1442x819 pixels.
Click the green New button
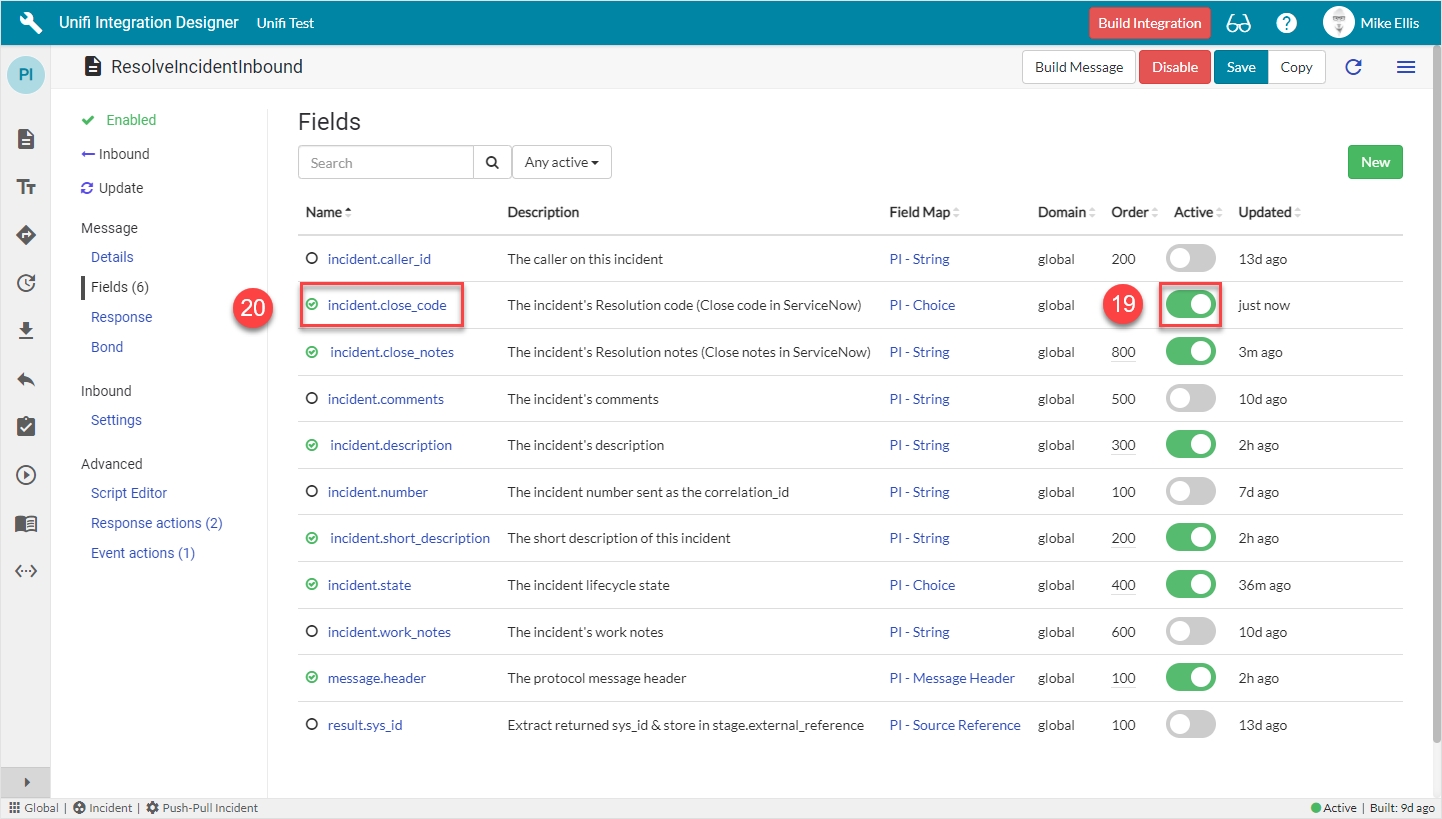[1374, 162]
